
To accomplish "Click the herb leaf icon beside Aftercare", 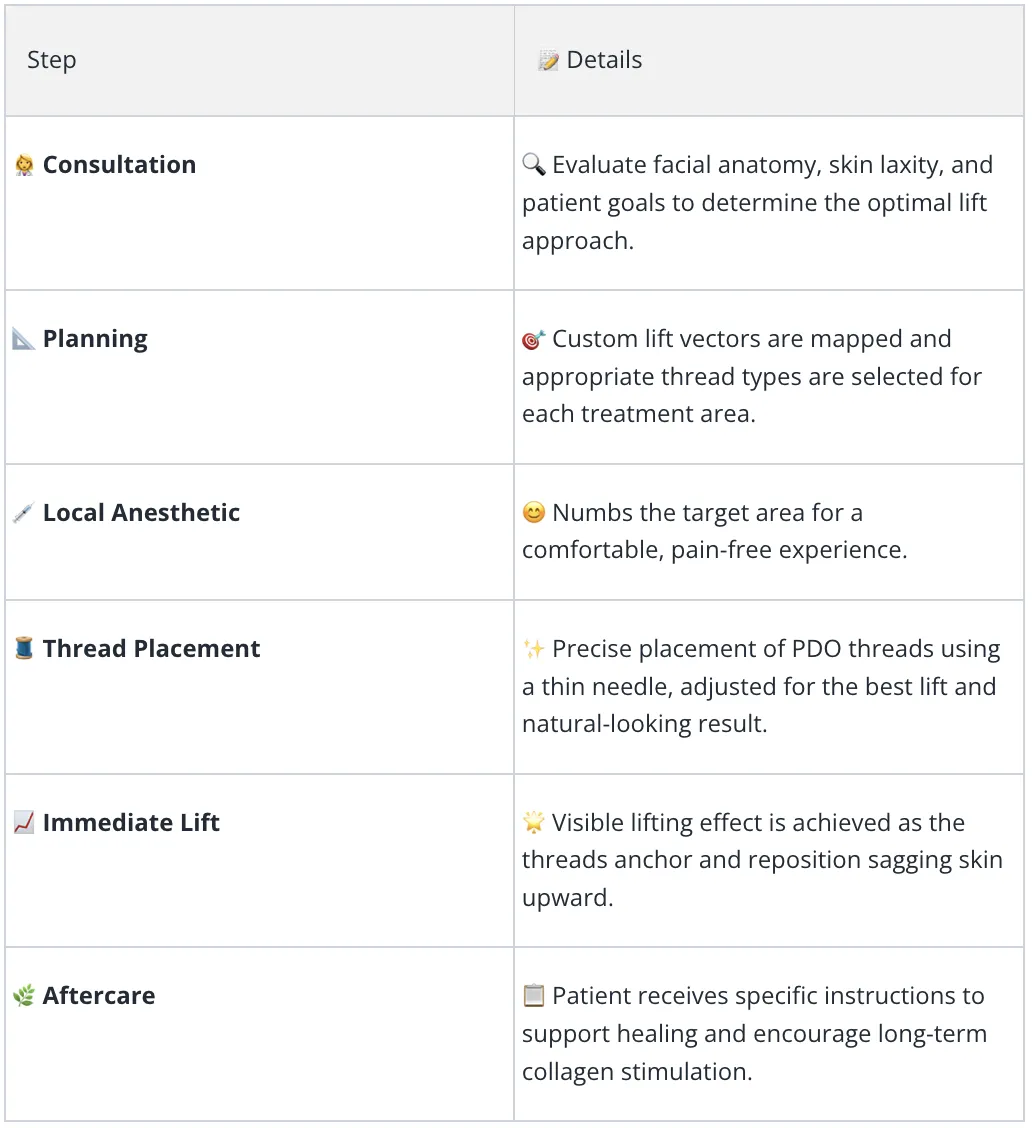I will coord(24,996).
